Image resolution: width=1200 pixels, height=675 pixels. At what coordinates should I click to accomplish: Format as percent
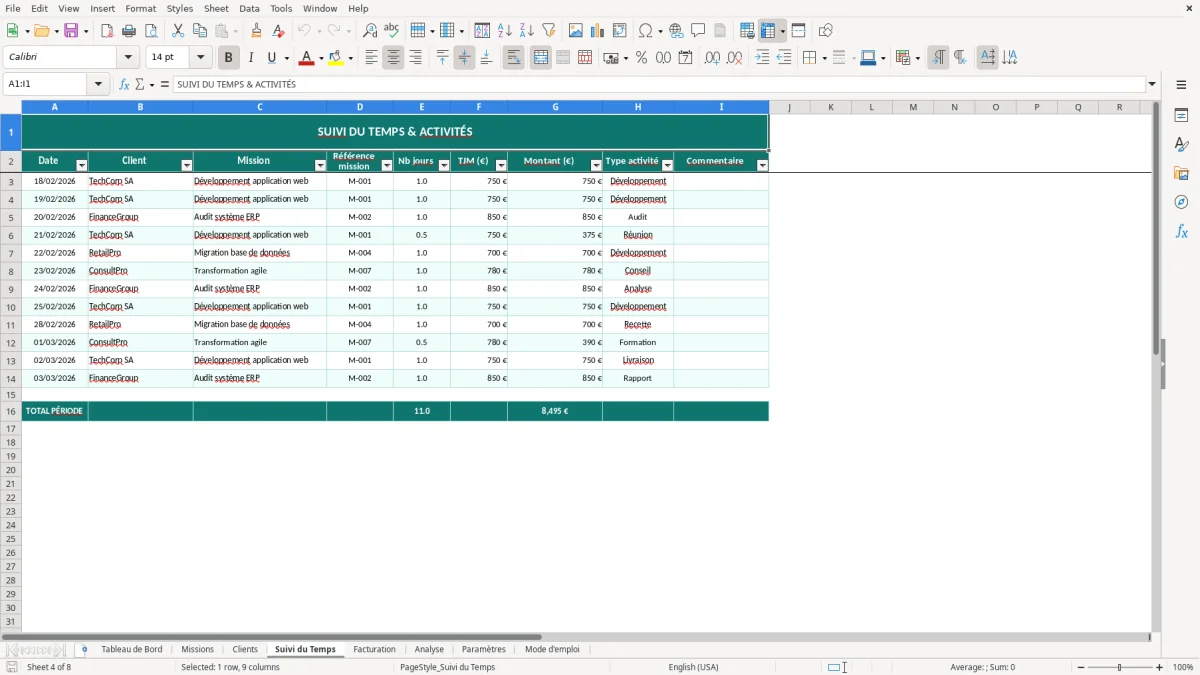click(642, 58)
